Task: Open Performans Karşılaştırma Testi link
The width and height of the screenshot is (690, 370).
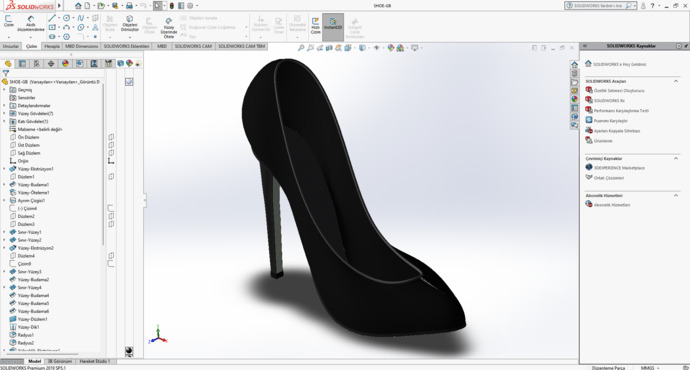Action: click(621, 111)
